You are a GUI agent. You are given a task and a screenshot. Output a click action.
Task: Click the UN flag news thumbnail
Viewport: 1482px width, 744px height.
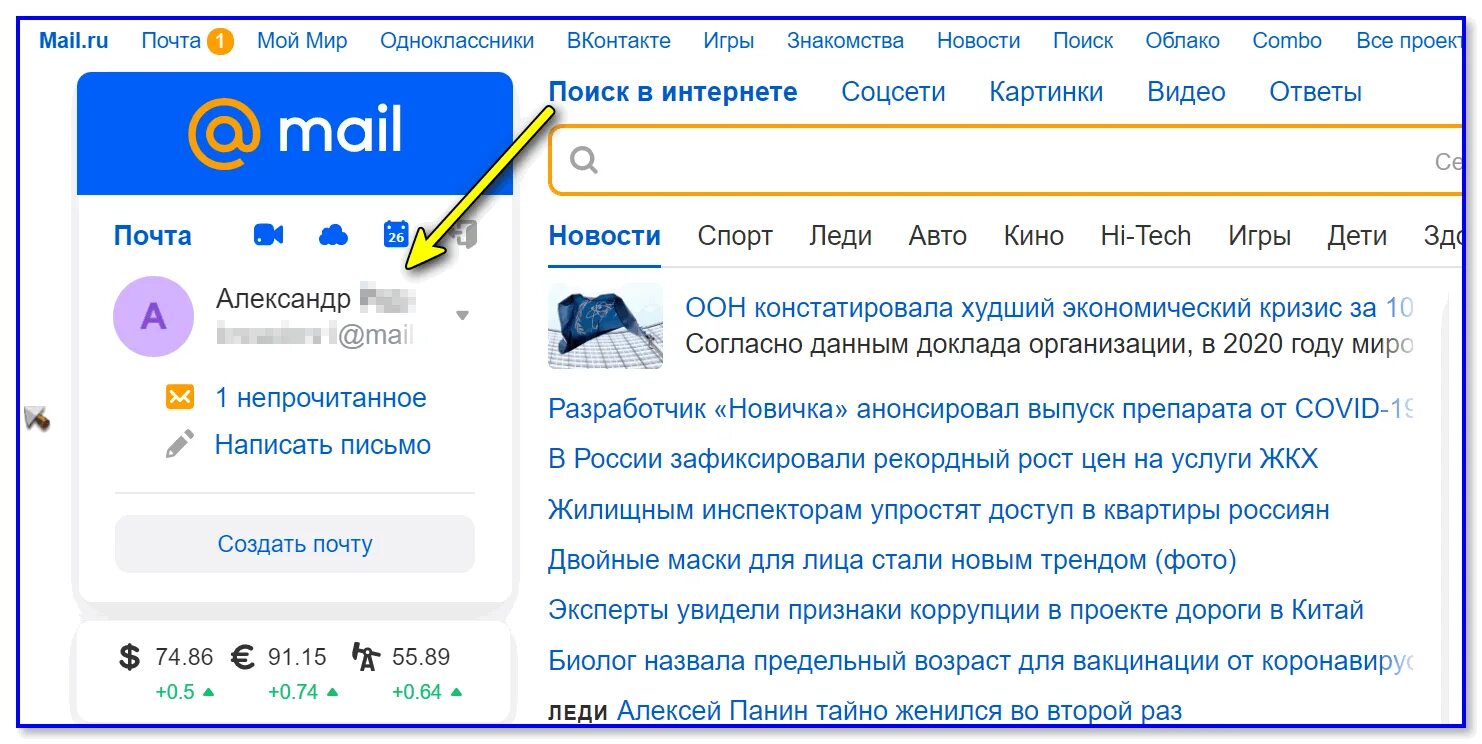(x=605, y=325)
